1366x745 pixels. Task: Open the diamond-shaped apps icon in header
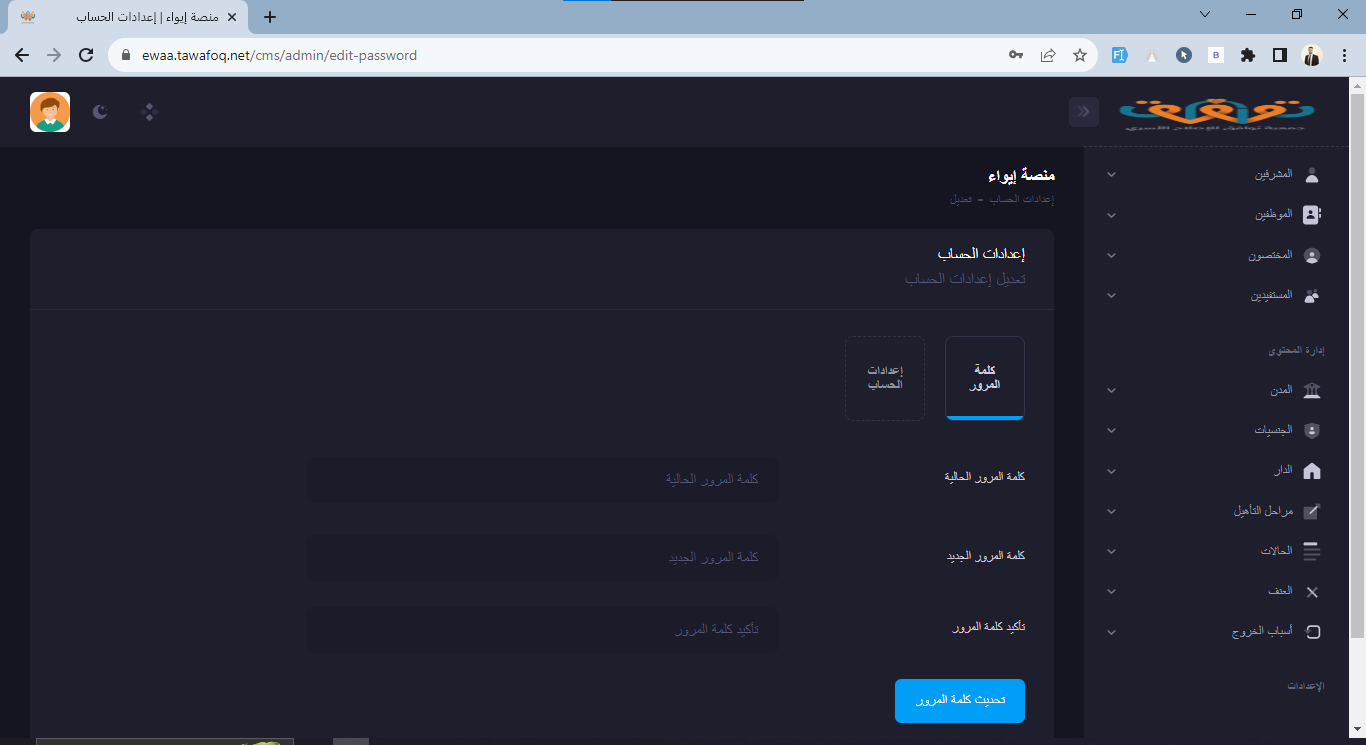(x=150, y=112)
